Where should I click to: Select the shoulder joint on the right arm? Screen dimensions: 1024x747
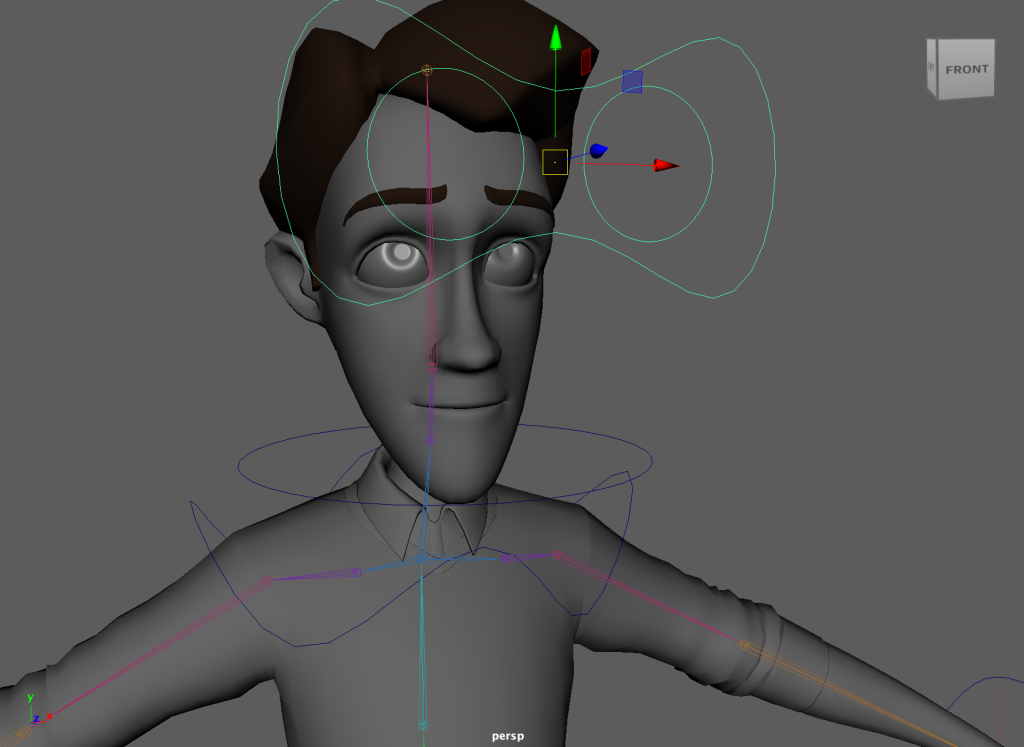pyautogui.click(x=557, y=555)
